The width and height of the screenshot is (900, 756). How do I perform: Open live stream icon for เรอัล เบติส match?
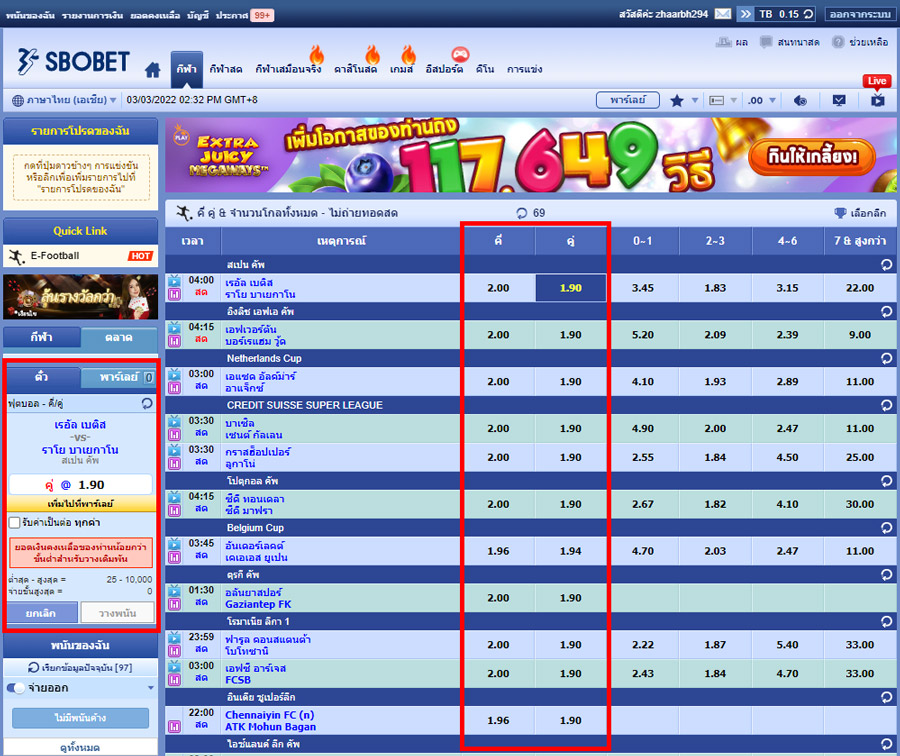[x=174, y=281]
